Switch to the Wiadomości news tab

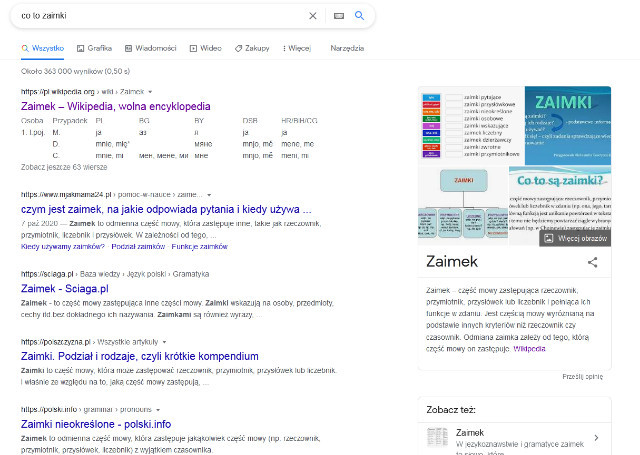click(150, 48)
